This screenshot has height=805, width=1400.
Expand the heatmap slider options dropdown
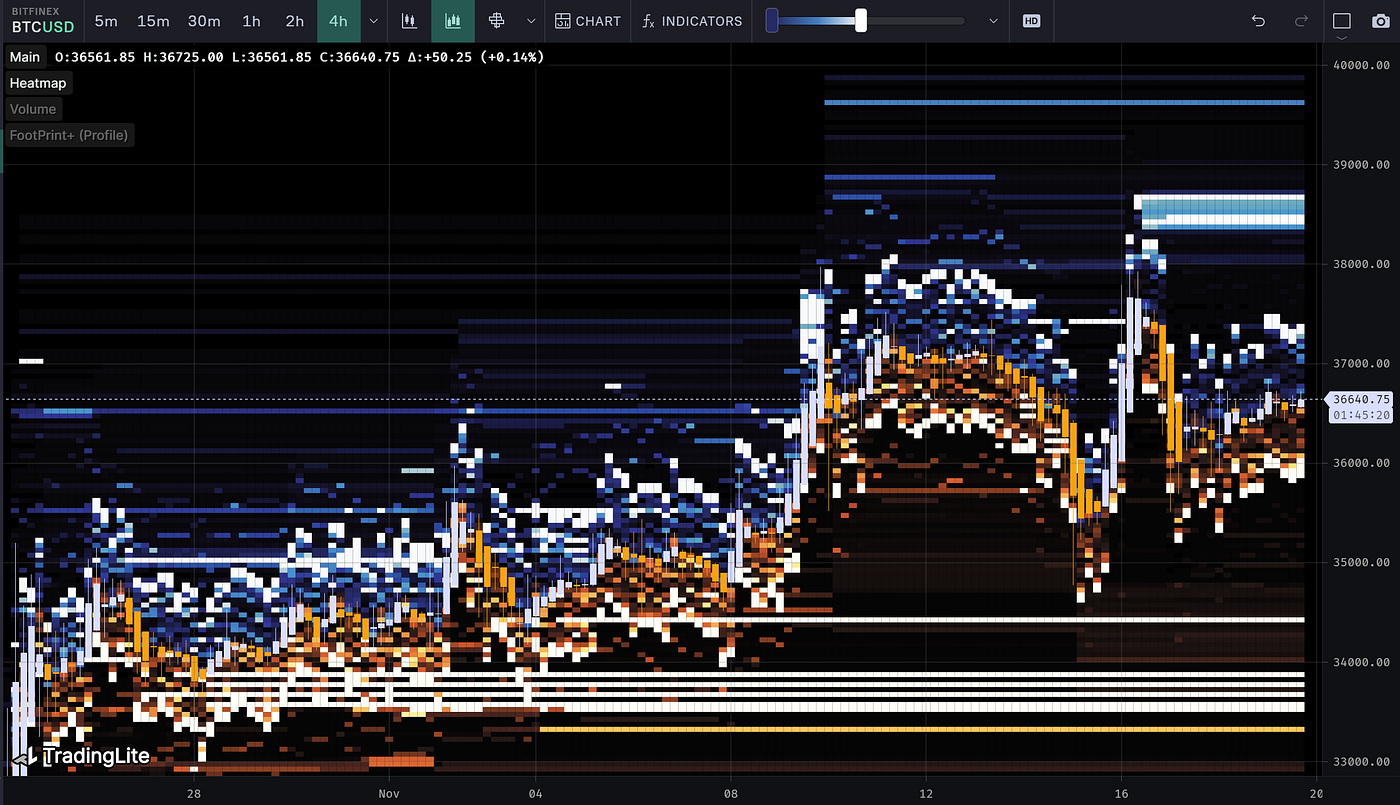(x=993, y=21)
